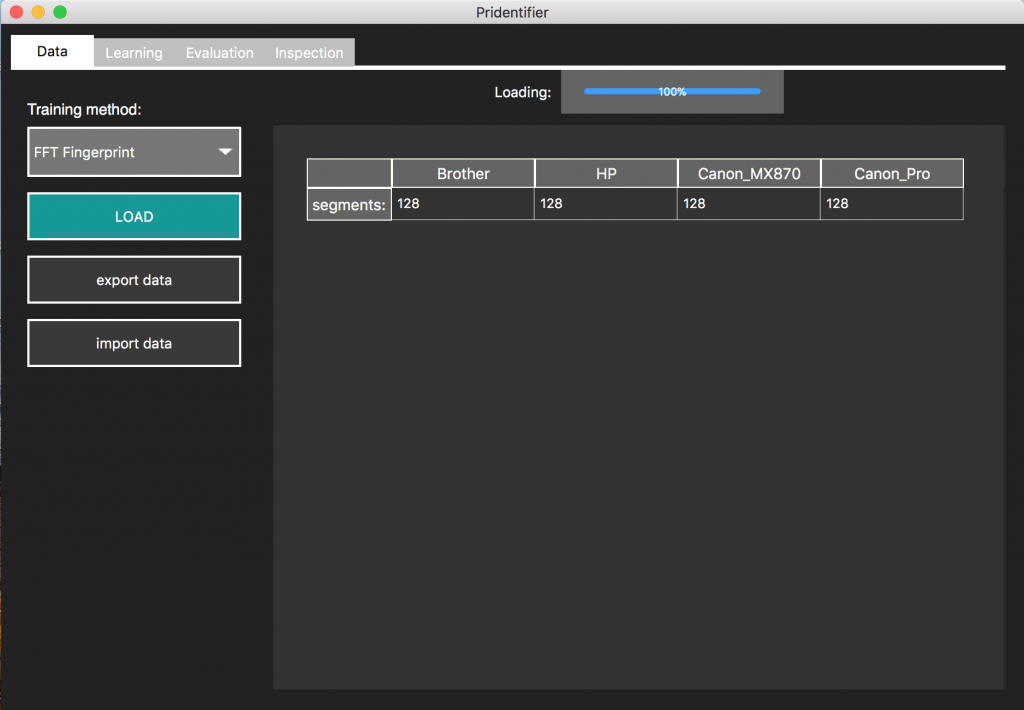Select the Canon_MX870 column header
The height and width of the screenshot is (710, 1024).
click(749, 174)
